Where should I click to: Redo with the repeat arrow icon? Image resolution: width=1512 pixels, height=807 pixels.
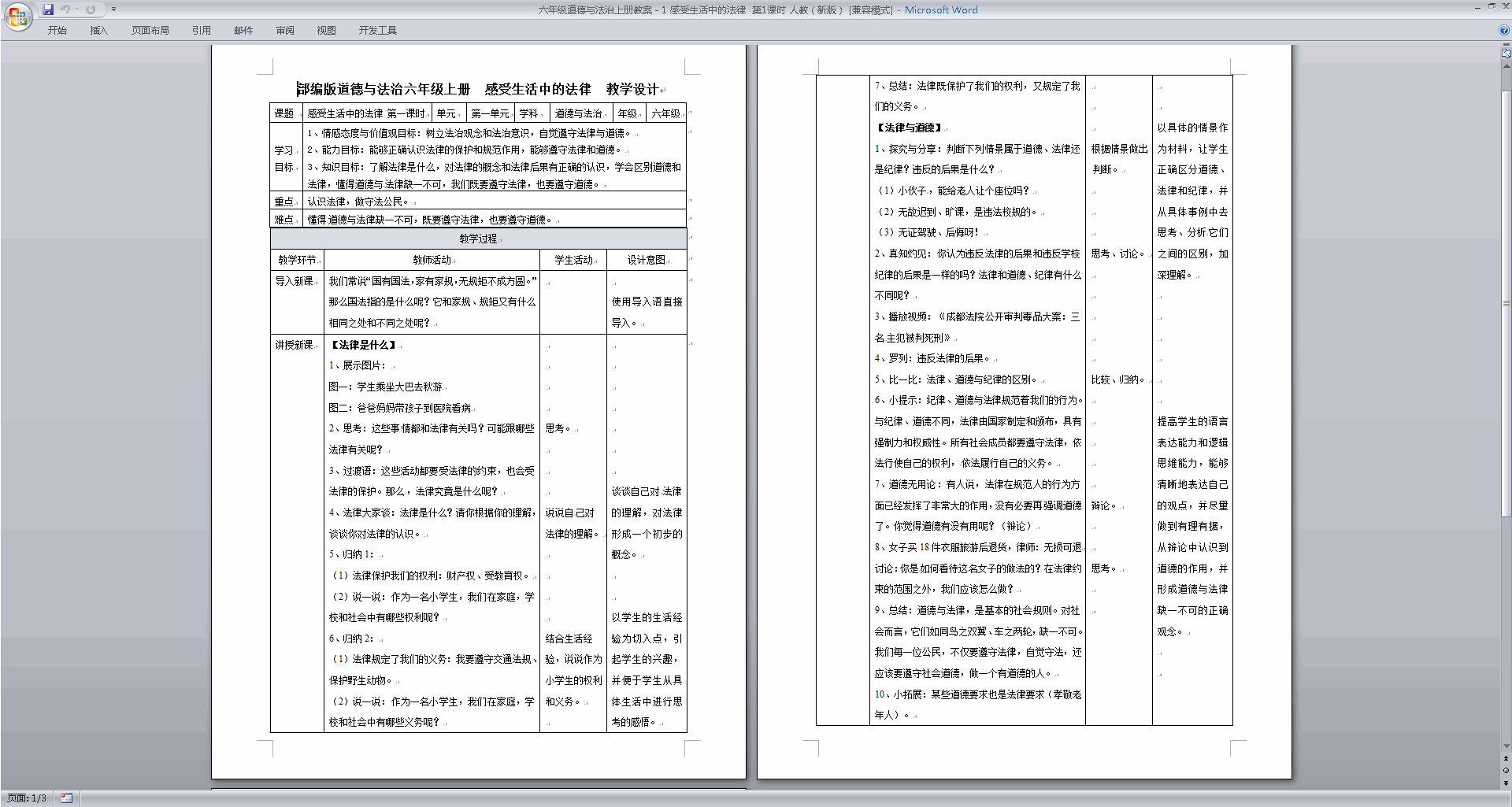(91, 9)
